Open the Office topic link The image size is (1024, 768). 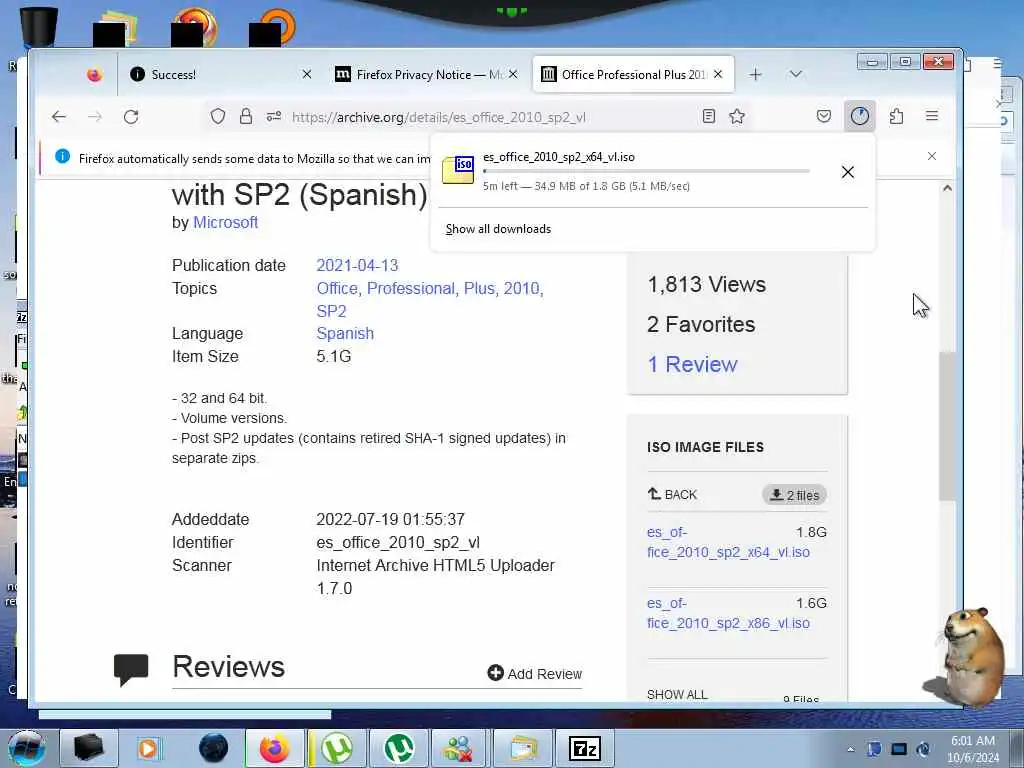337,289
